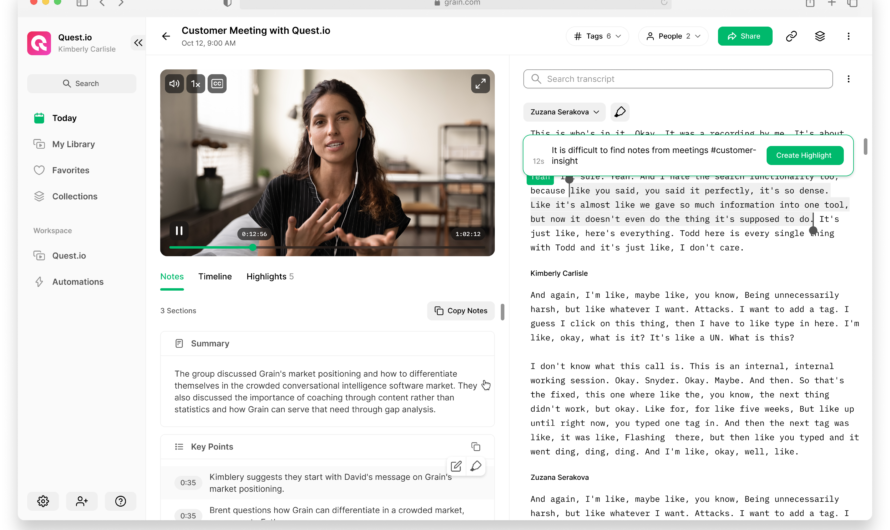Click the Quest.io workspace logo
890x530 pixels.
[x=39, y=43]
